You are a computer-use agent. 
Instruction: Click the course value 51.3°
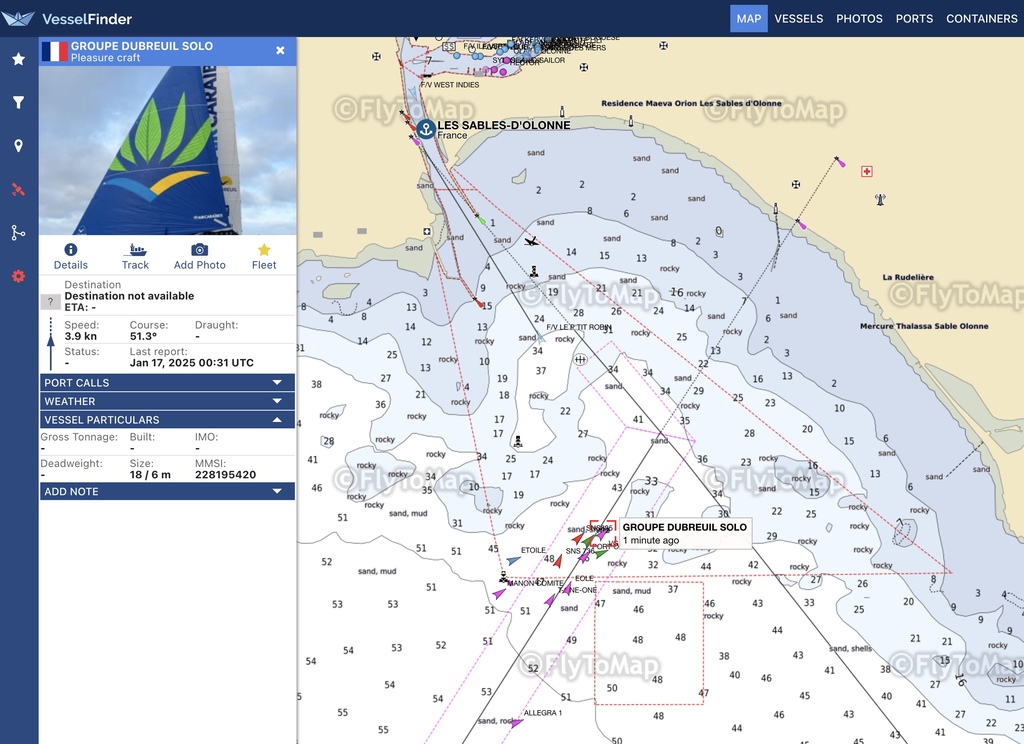pos(144,336)
